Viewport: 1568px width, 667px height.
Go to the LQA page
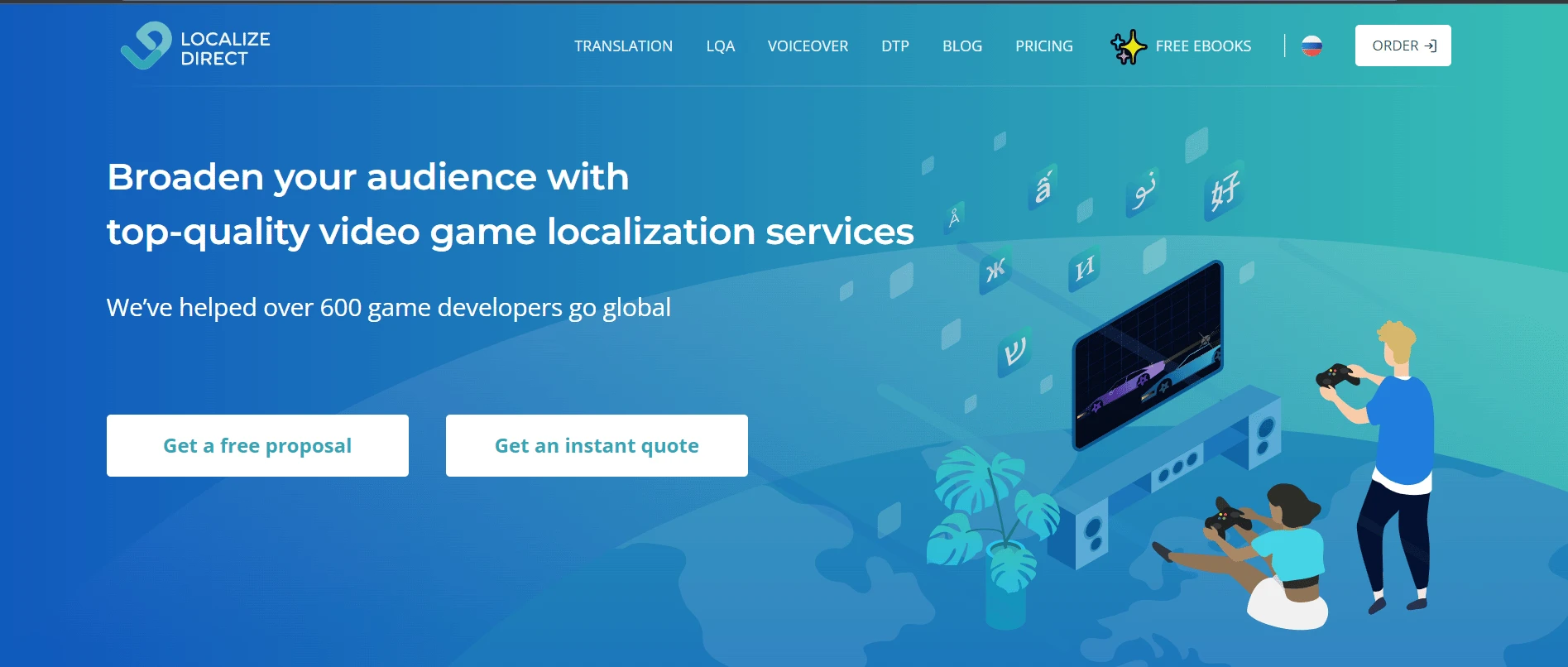(x=720, y=46)
